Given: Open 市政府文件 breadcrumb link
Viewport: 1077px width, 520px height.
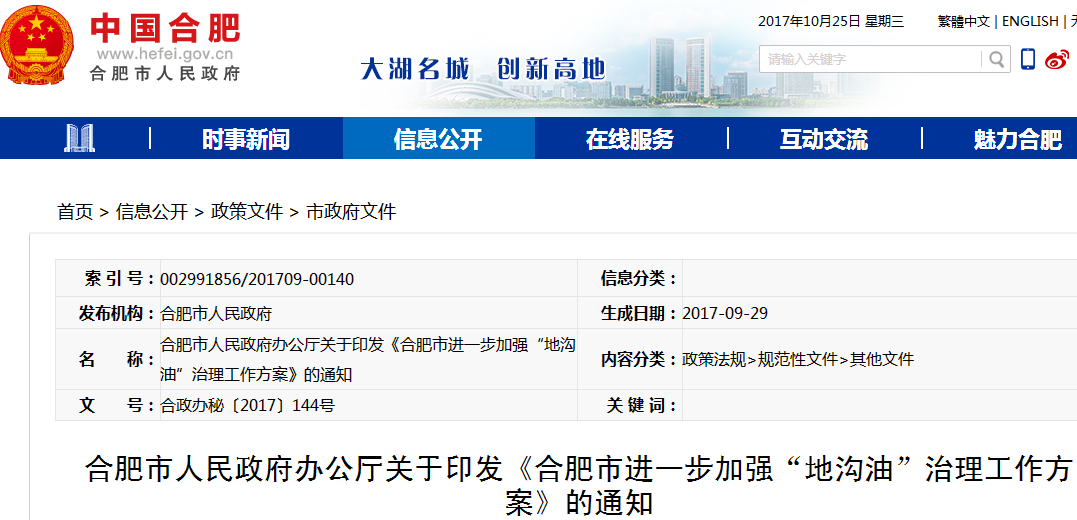Looking at the screenshot, I should pos(351,212).
